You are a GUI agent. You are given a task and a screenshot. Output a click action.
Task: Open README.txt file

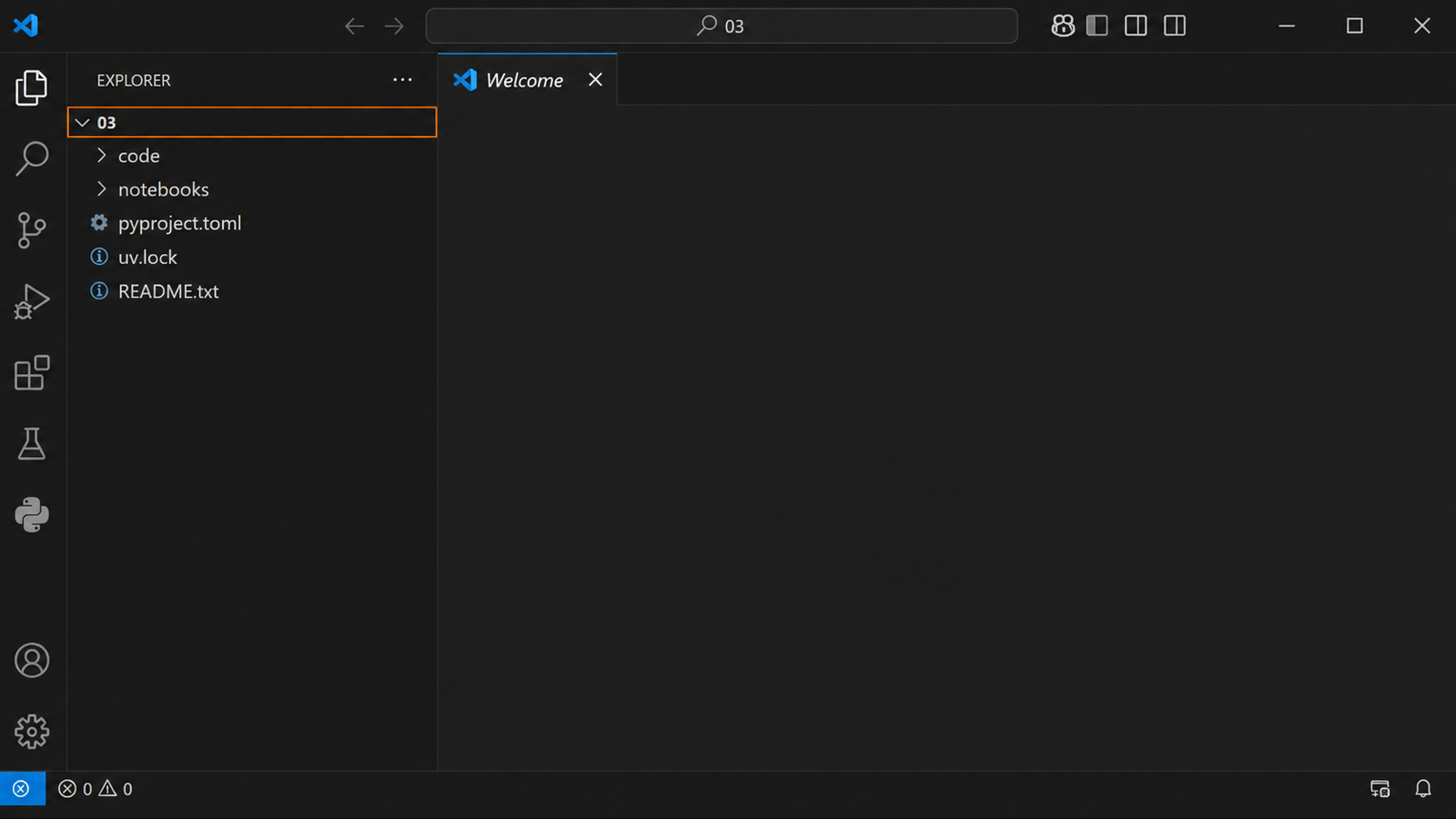click(252, 291)
